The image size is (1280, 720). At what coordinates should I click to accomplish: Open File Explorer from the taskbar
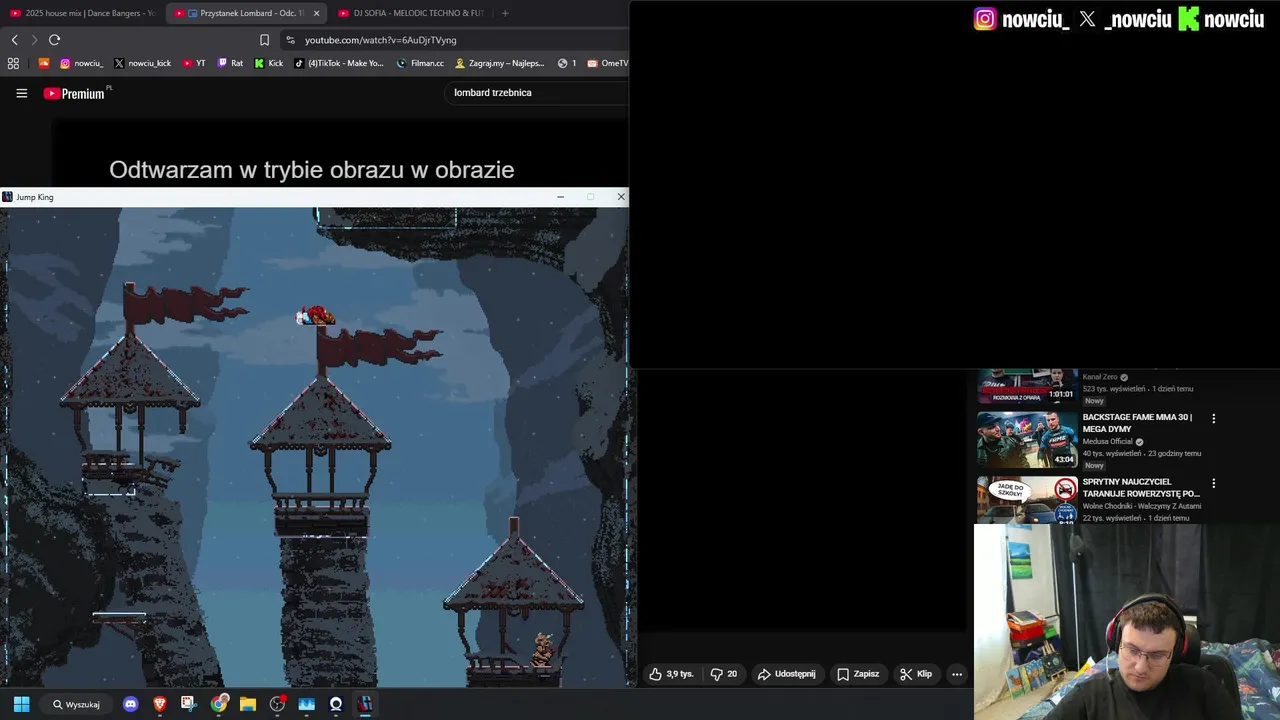click(248, 704)
